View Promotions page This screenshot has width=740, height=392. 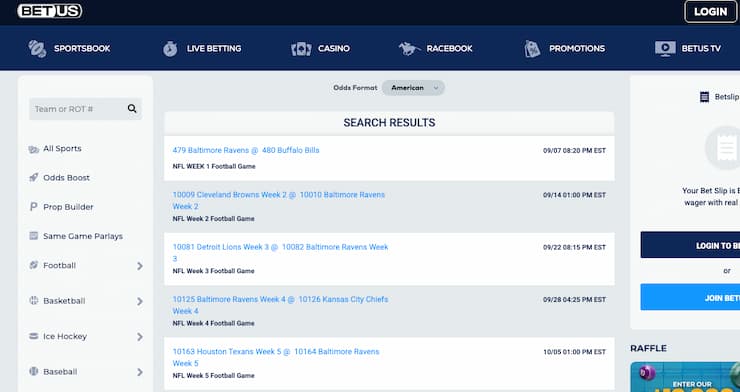564,49
